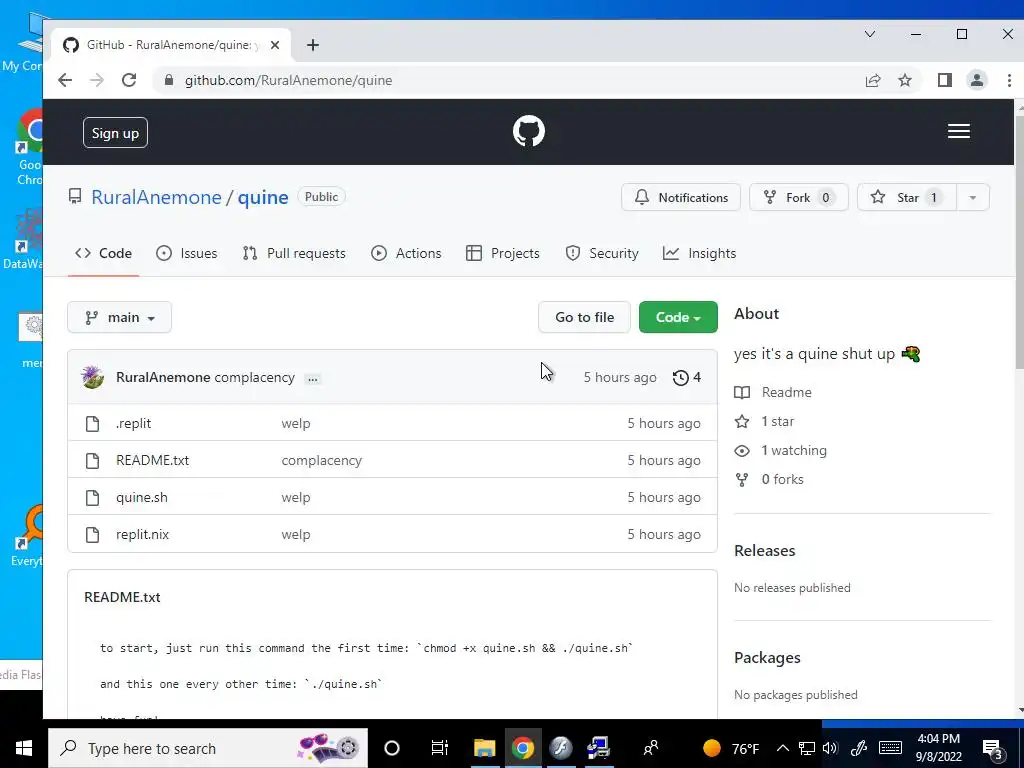Open the quine.sh file link
The width and height of the screenshot is (1024, 768).
pyautogui.click(x=142, y=498)
